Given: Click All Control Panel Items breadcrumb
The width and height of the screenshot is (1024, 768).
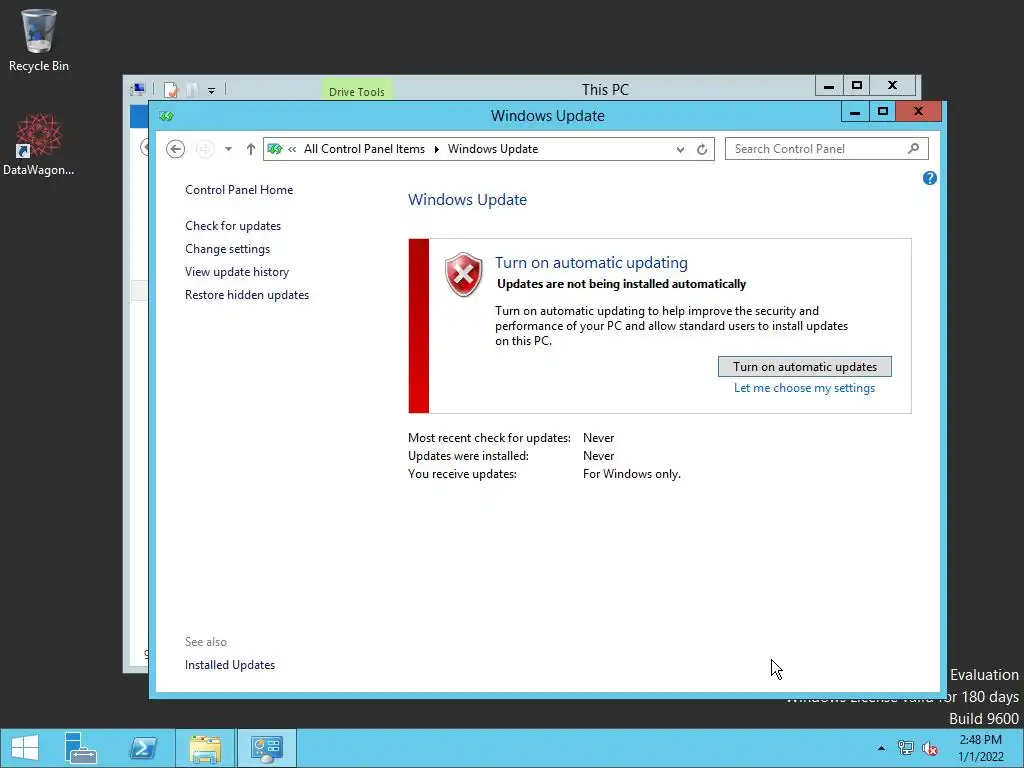Looking at the screenshot, I should click(364, 149).
